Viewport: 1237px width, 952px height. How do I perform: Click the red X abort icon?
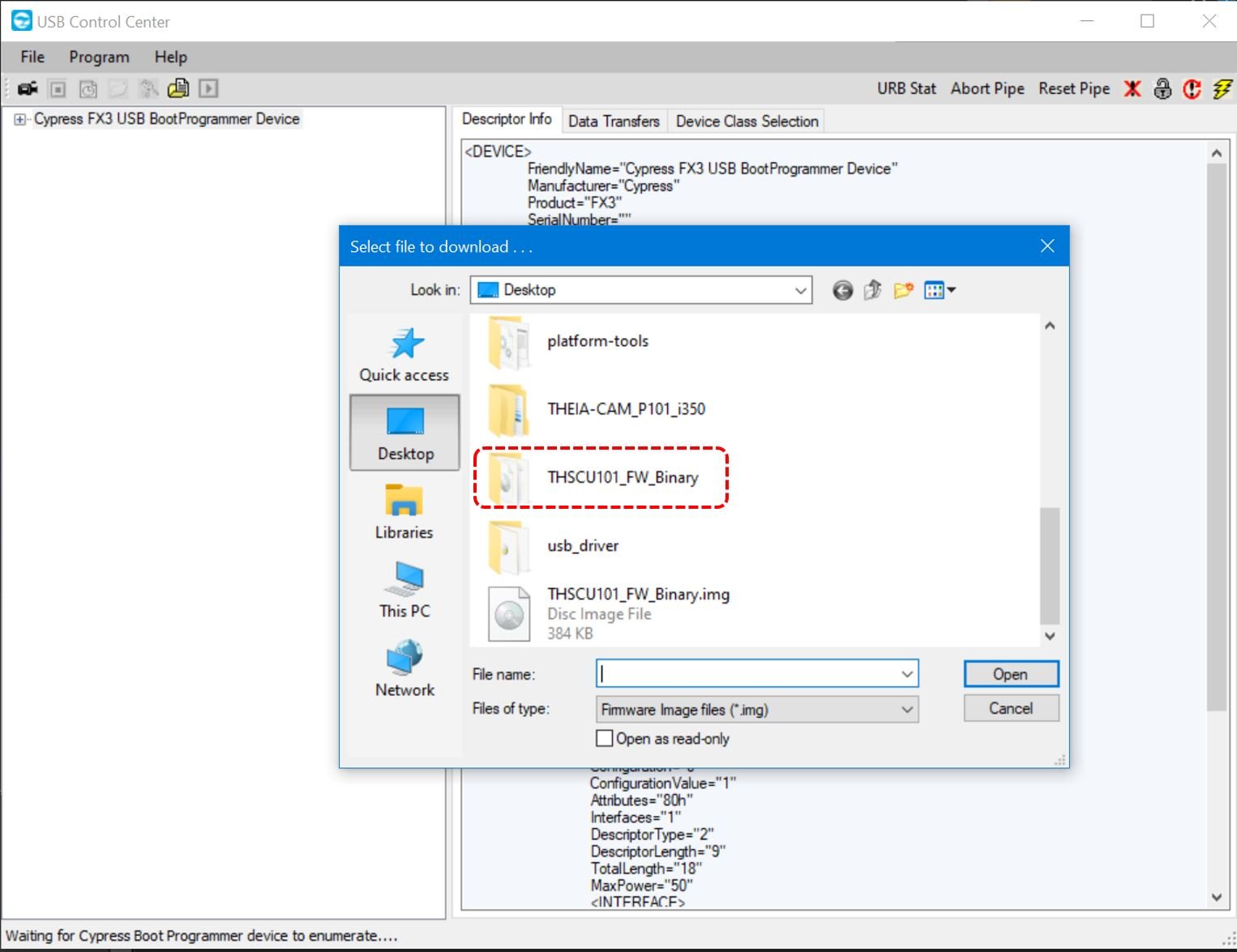[x=1132, y=88]
